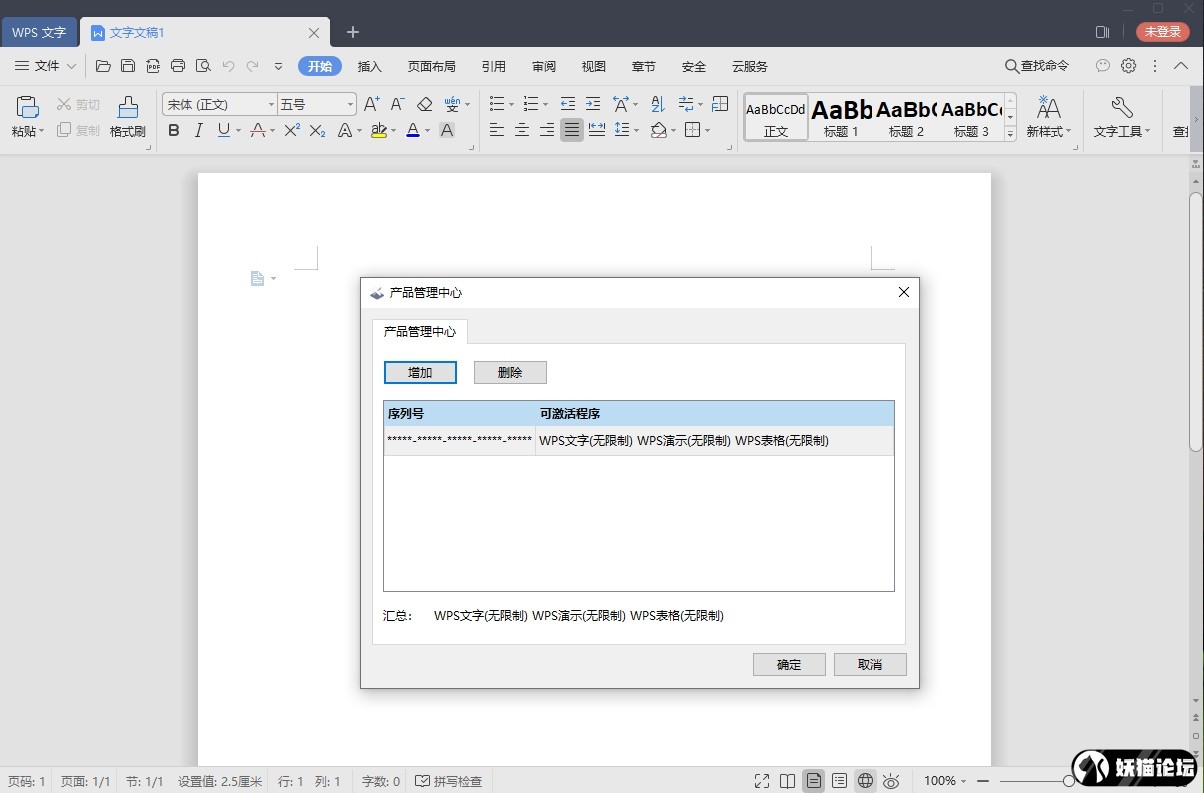1204x793 pixels.
Task: Apply the yellow text highlight color
Action: click(378, 130)
